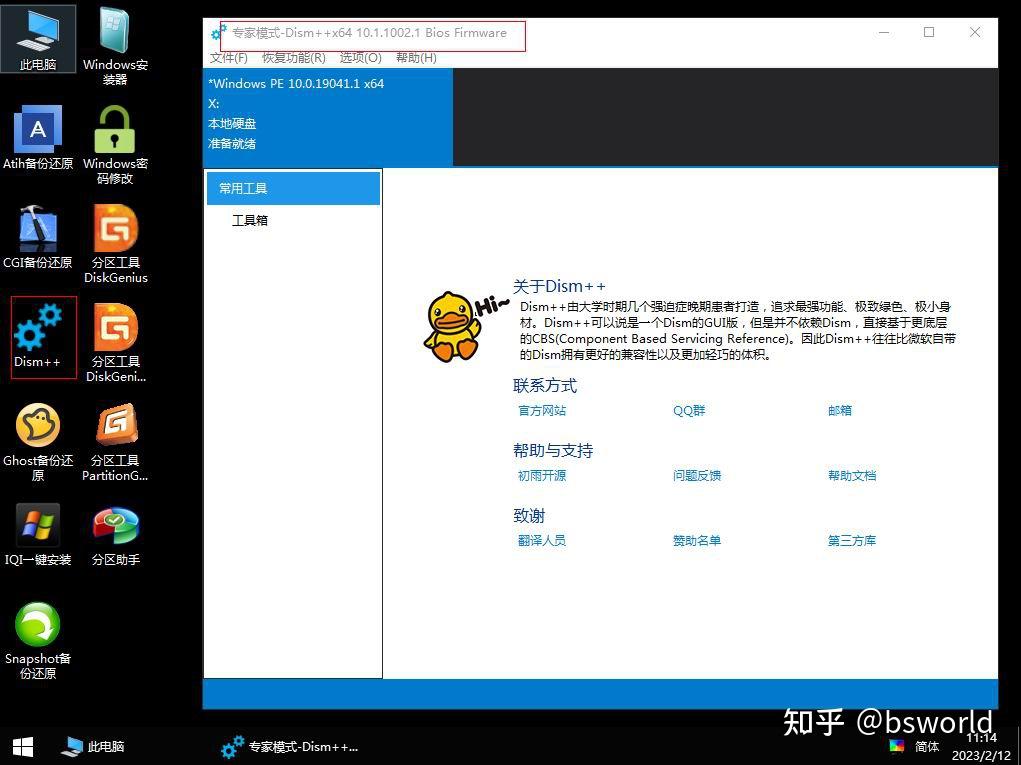Click the Windows Start button
The width and height of the screenshot is (1021, 765).
click(21, 746)
